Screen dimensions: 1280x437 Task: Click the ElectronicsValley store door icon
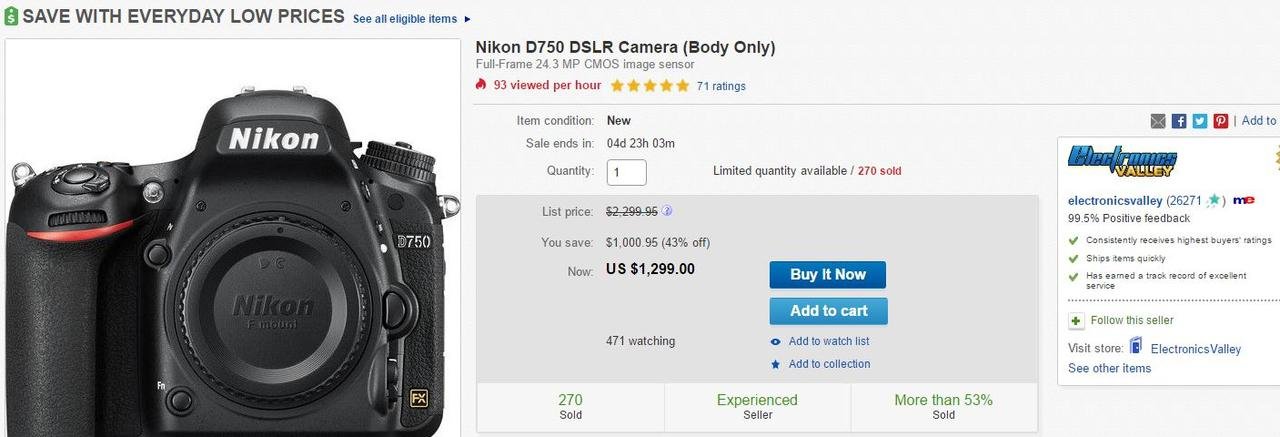1136,347
